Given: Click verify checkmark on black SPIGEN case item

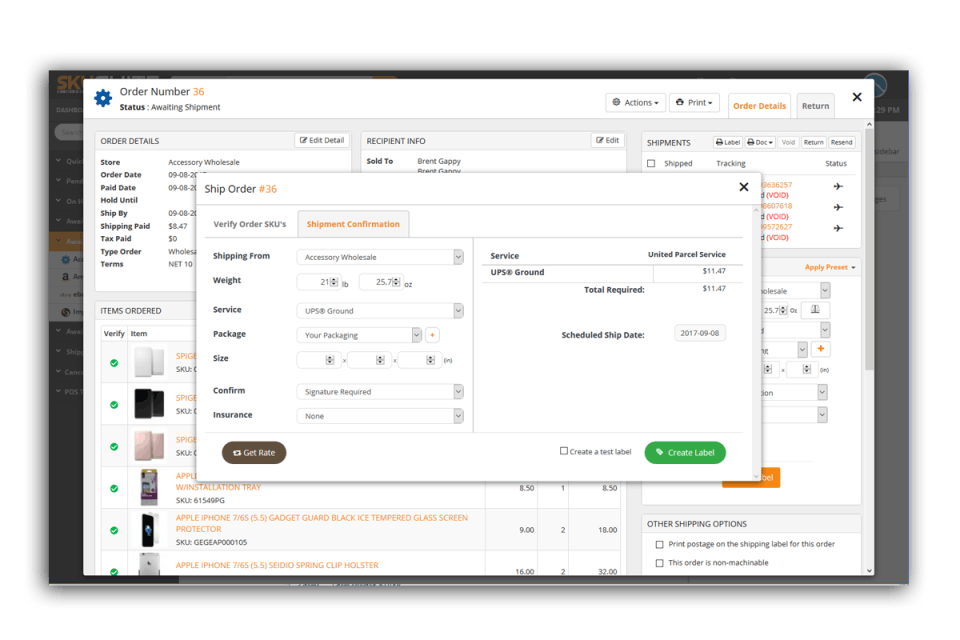Looking at the screenshot, I should [114, 405].
